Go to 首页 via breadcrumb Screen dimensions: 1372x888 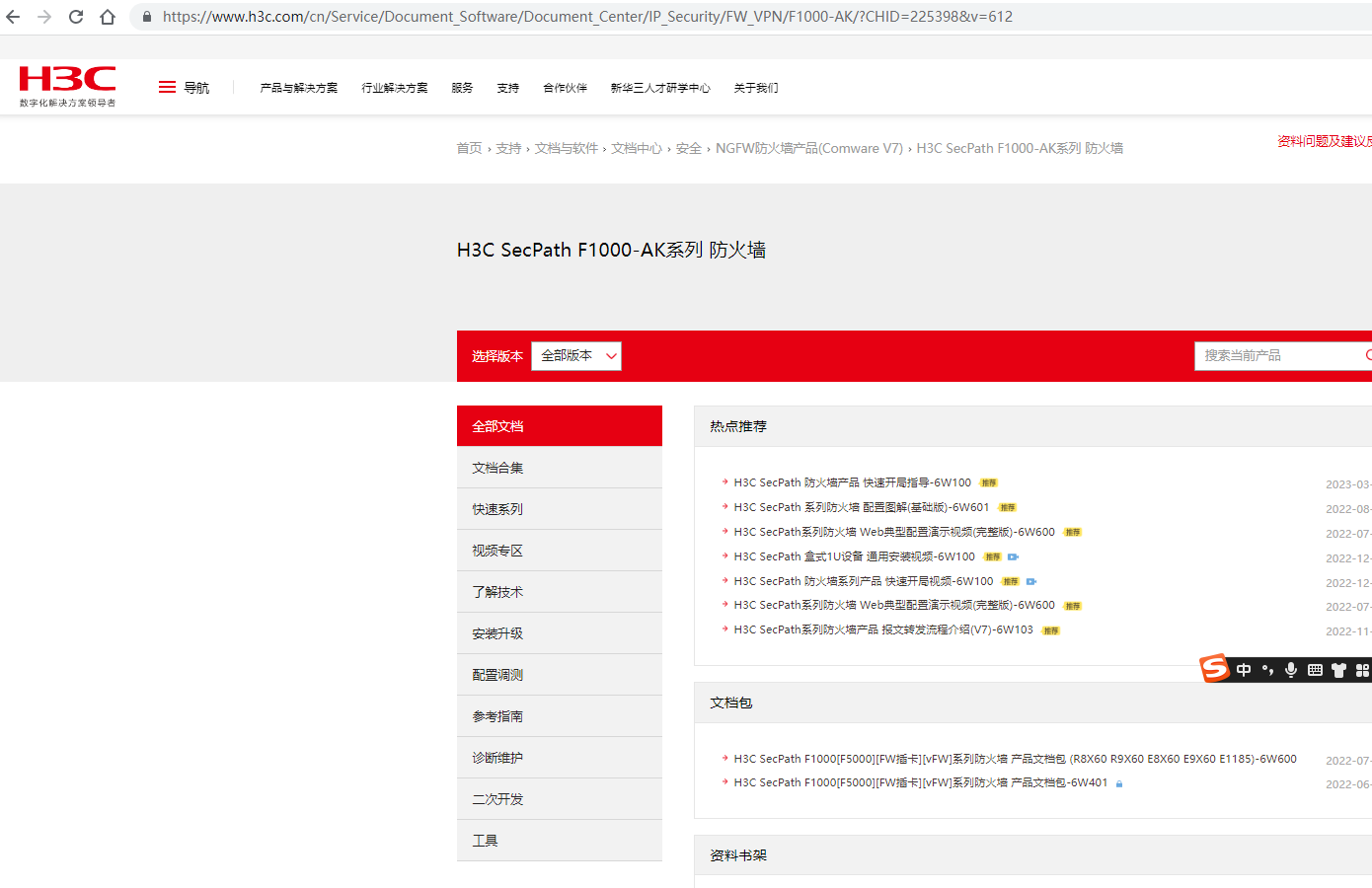[x=469, y=148]
